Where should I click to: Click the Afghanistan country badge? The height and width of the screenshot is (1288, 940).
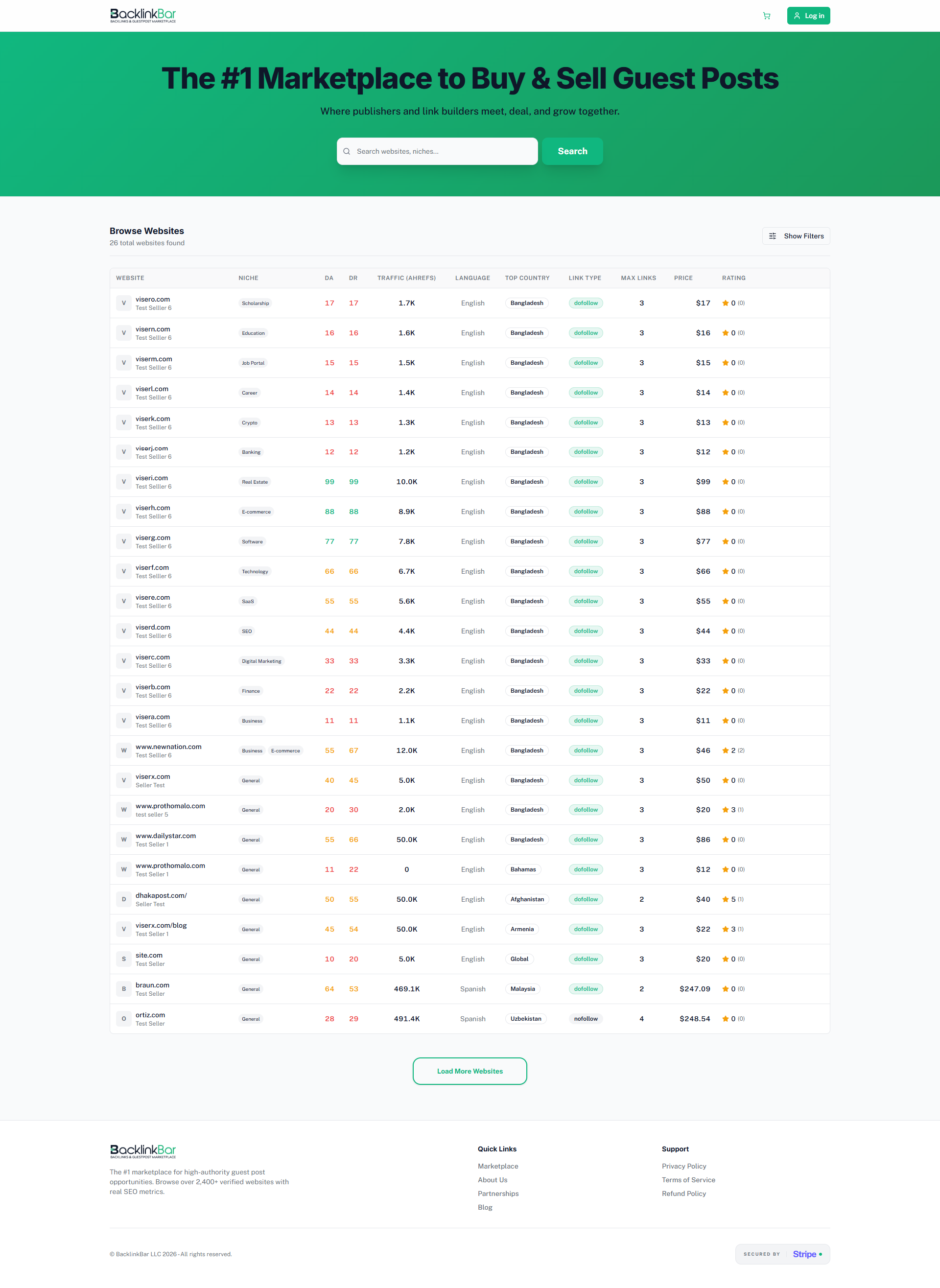point(527,899)
